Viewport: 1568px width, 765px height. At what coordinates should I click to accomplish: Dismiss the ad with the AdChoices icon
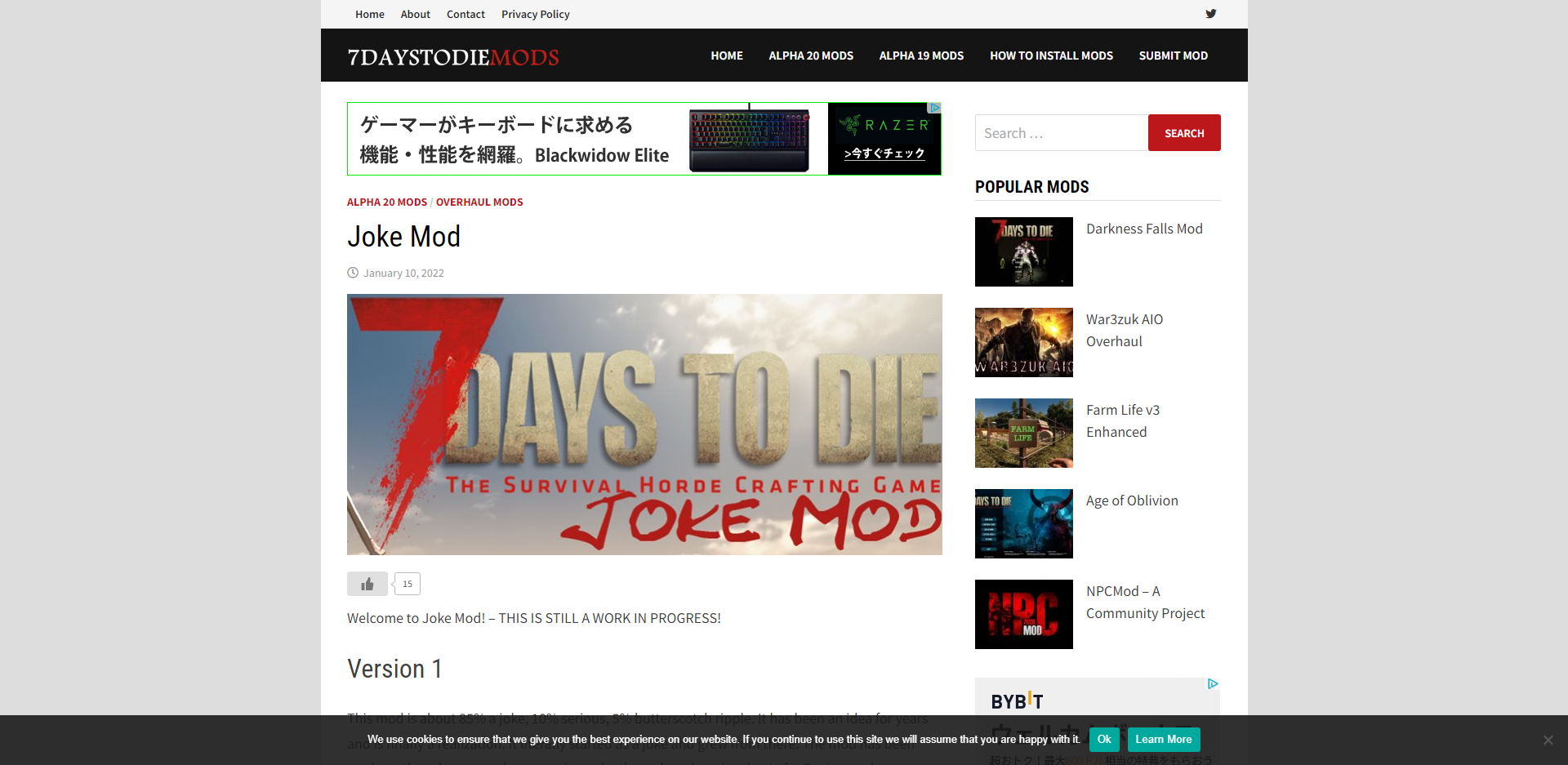pyautogui.click(x=935, y=108)
